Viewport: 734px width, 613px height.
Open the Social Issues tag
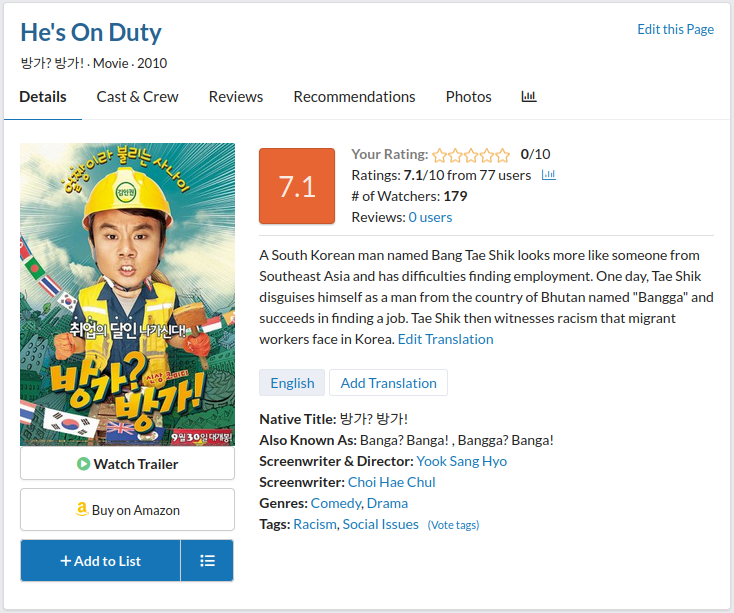pyautogui.click(x=380, y=525)
